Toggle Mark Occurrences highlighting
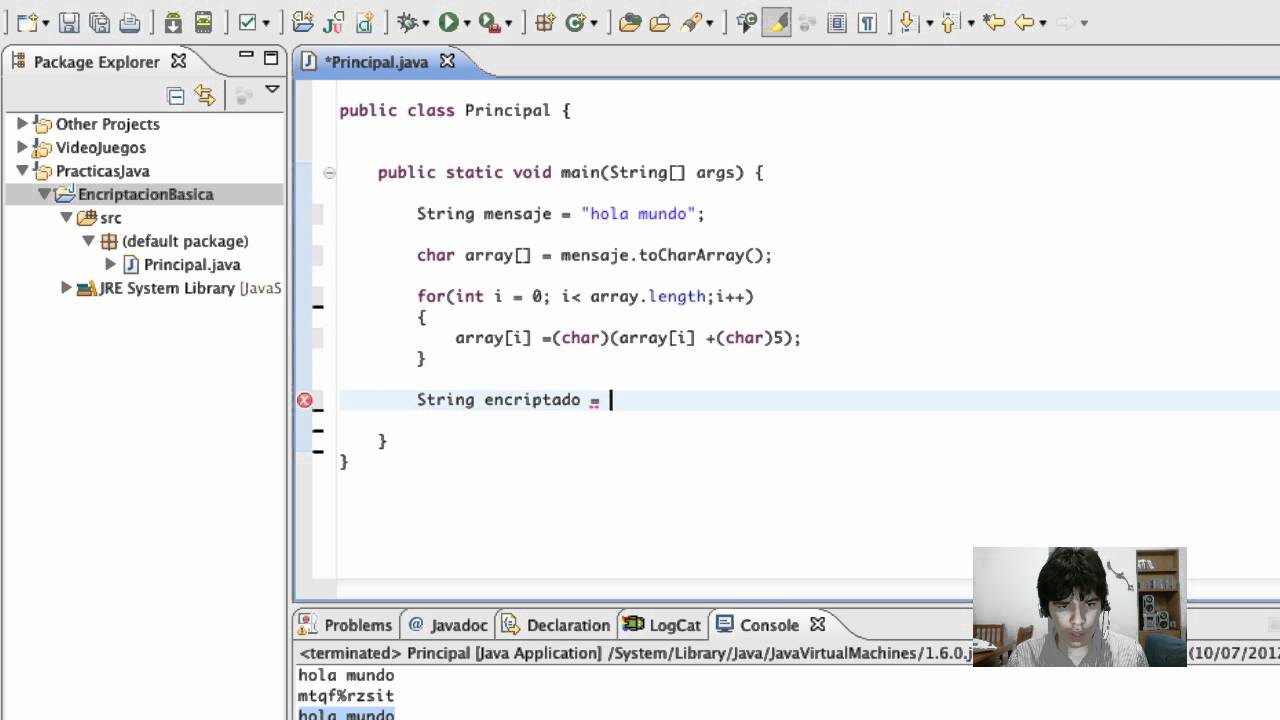 click(x=777, y=21)
